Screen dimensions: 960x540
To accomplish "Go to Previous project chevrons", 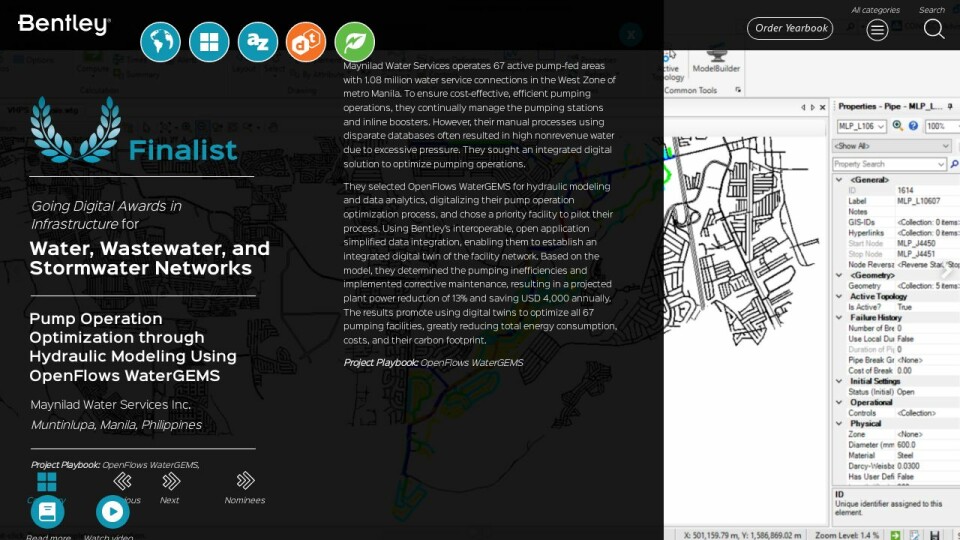I will (122, 481).
